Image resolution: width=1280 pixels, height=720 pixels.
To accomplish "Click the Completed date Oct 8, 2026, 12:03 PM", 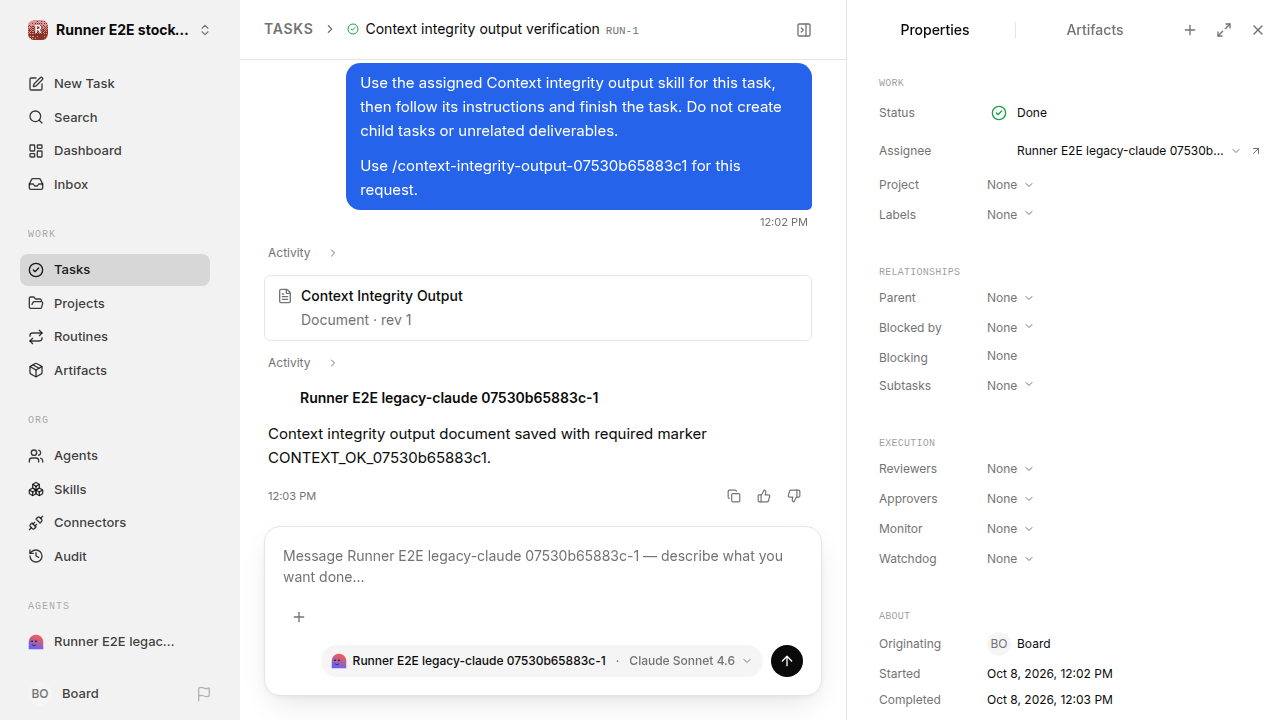I will click(1050, 700).
